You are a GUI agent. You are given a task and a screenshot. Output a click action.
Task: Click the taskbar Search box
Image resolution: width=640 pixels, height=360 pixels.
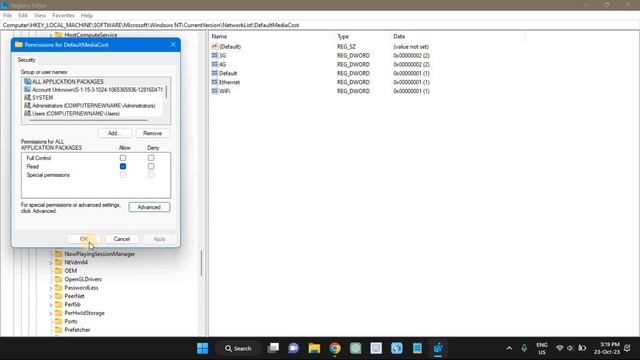coord(238,348)
